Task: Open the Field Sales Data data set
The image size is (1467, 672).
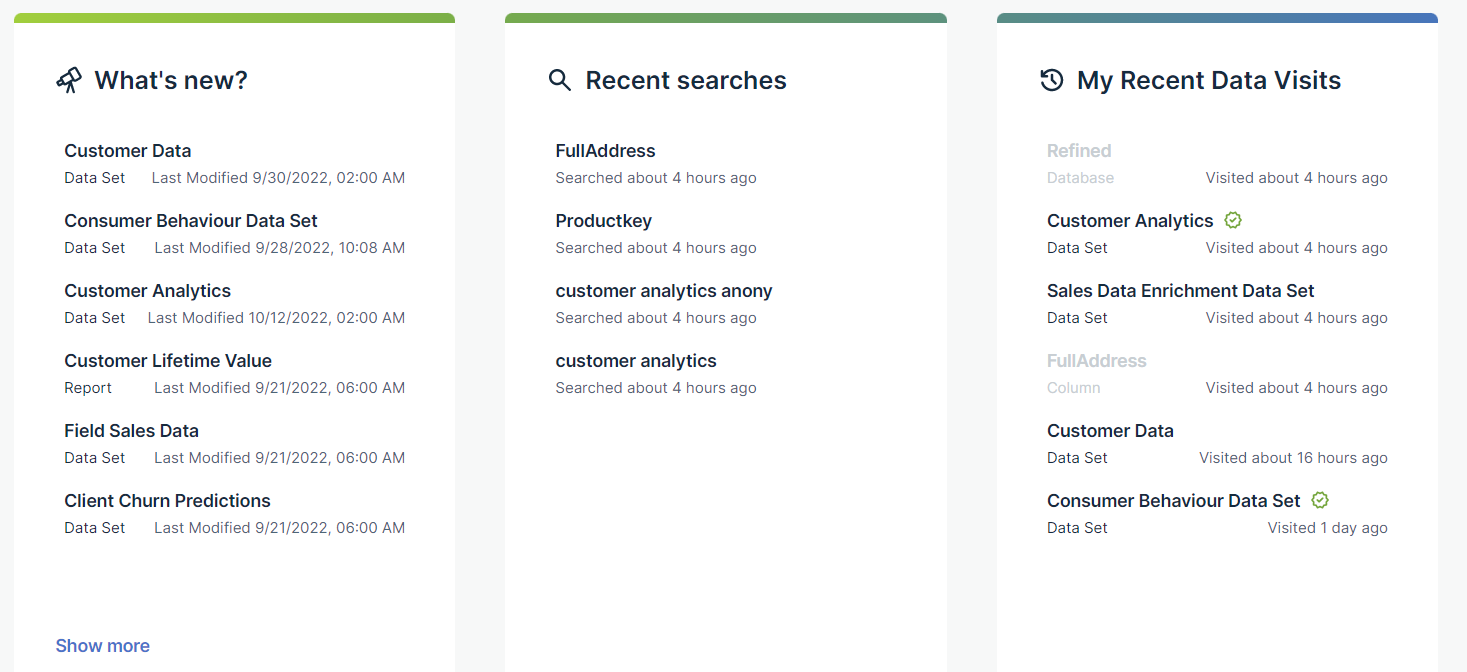Action: [x=131, y=431]
